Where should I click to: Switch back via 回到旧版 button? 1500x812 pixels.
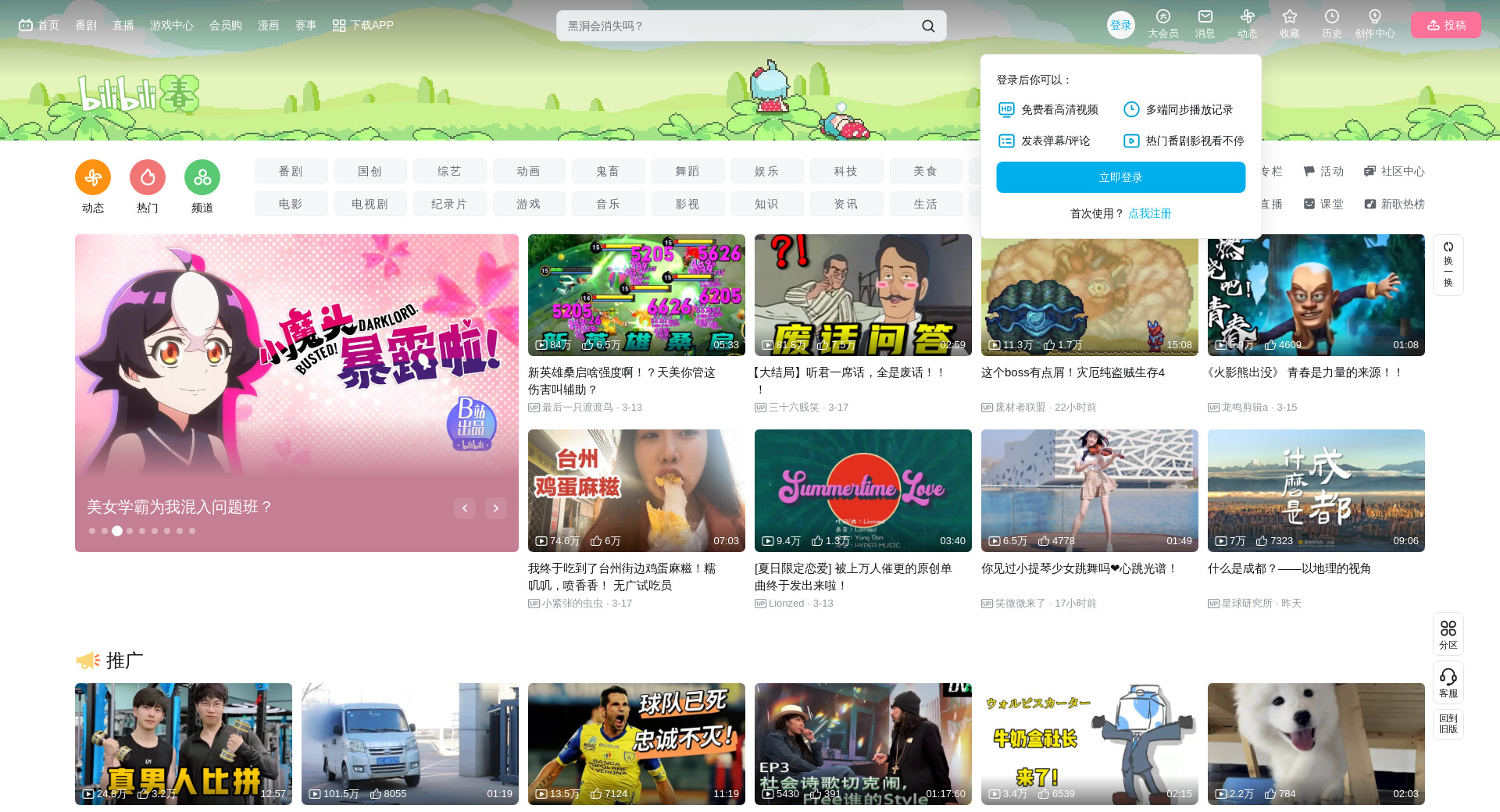click(x=1448, y=724)
